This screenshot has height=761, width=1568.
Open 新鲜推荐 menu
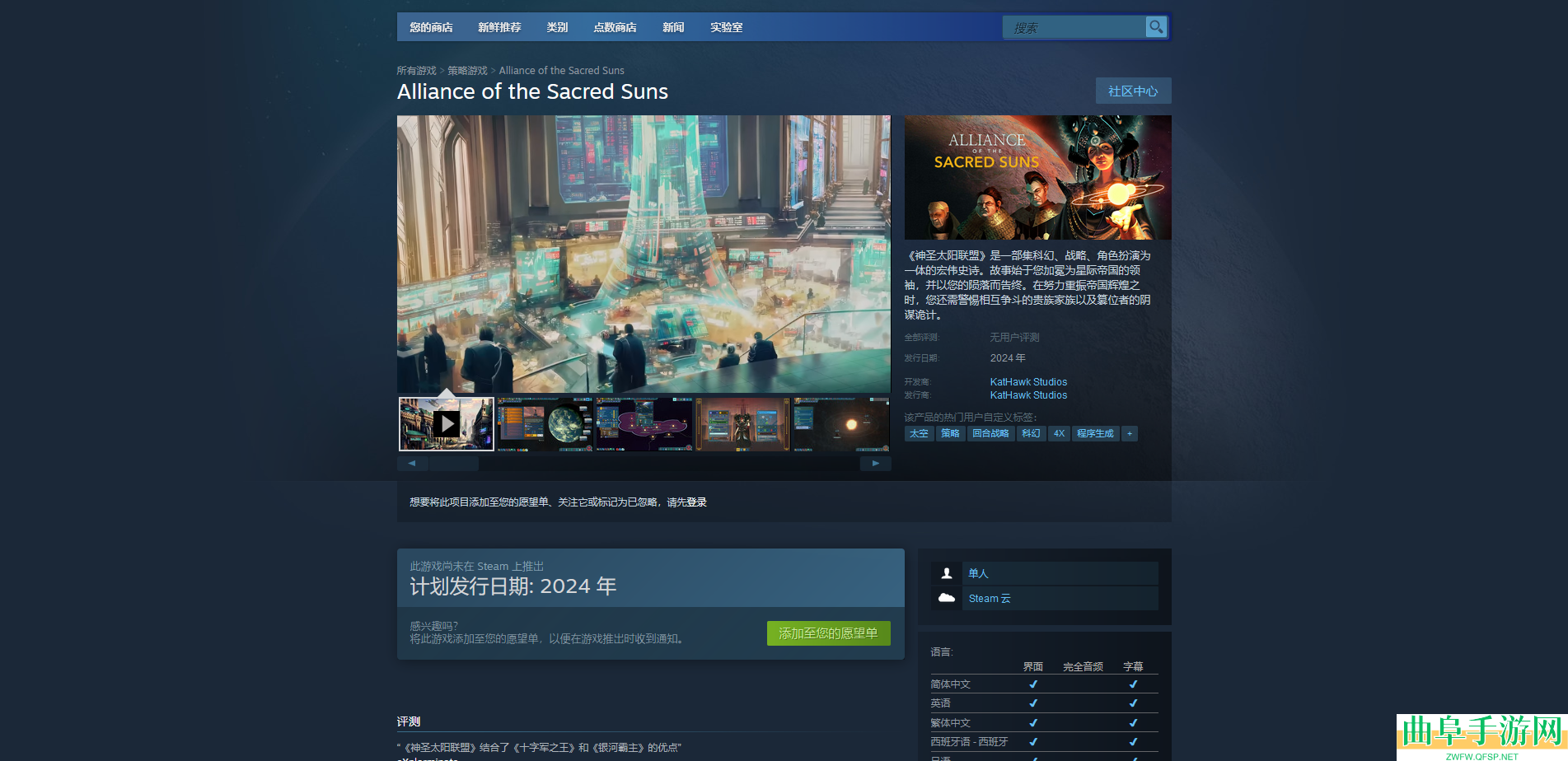click(x=499, y=27)
